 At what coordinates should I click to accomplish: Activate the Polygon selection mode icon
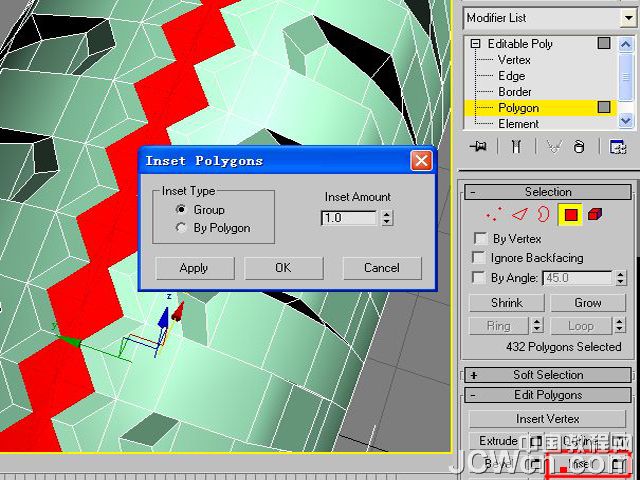point(570,214)
